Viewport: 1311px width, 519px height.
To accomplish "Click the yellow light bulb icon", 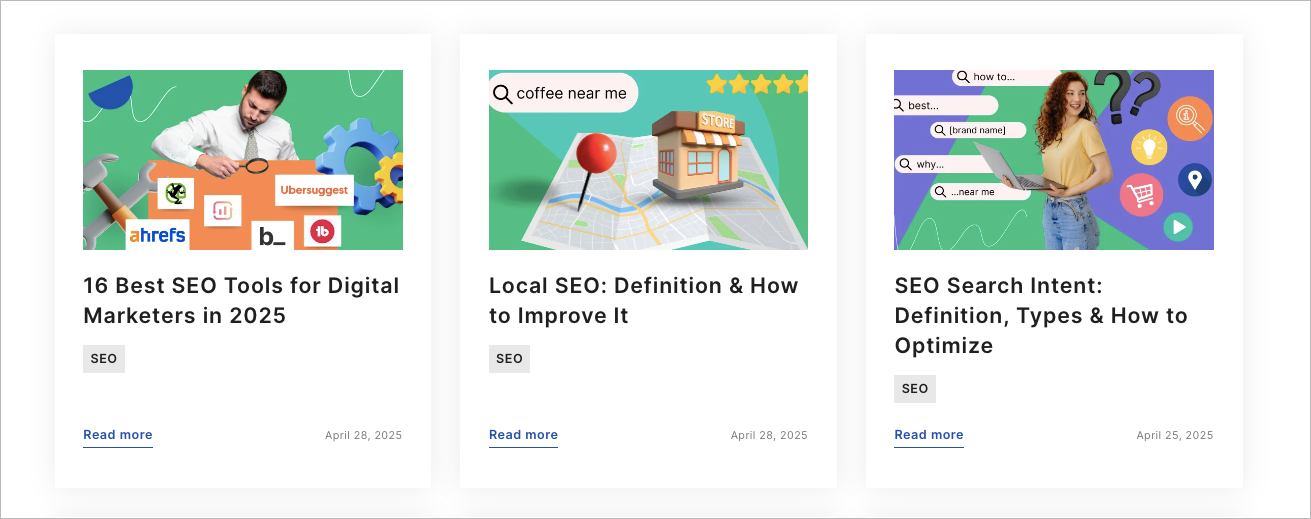I will pyautogui.click(x=1149, y=148).
